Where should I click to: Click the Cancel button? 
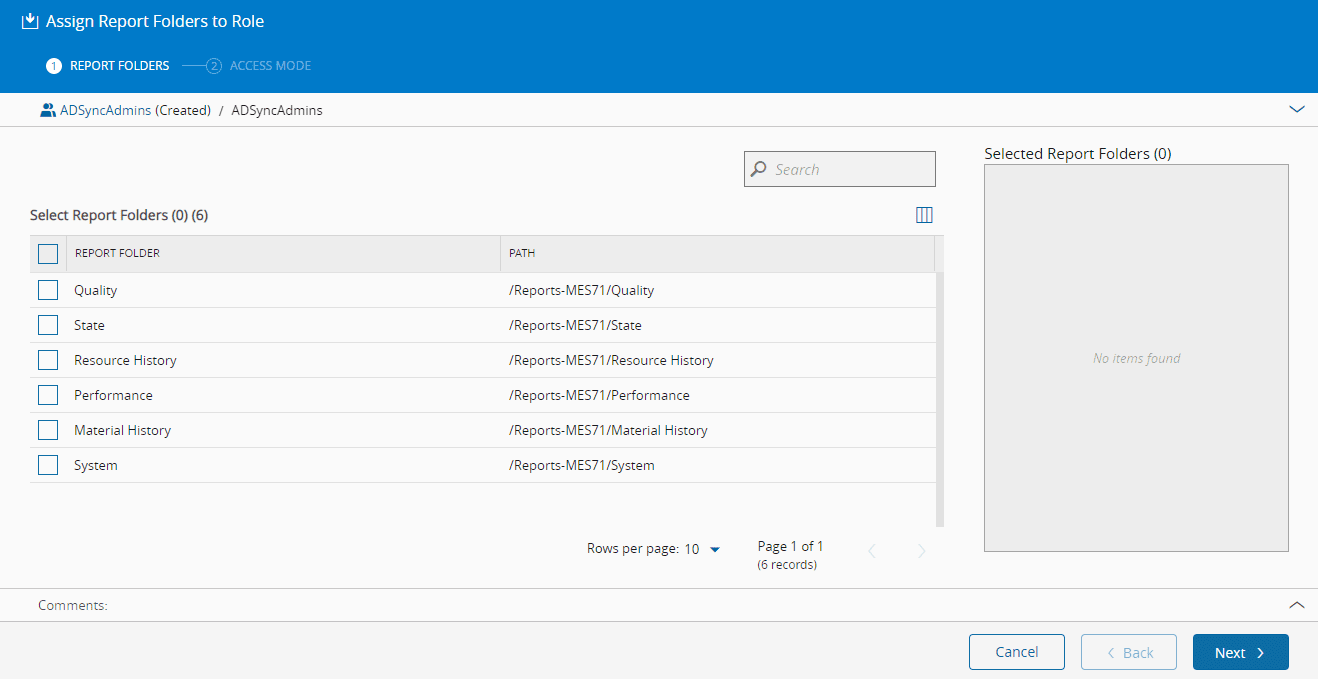1016,652
